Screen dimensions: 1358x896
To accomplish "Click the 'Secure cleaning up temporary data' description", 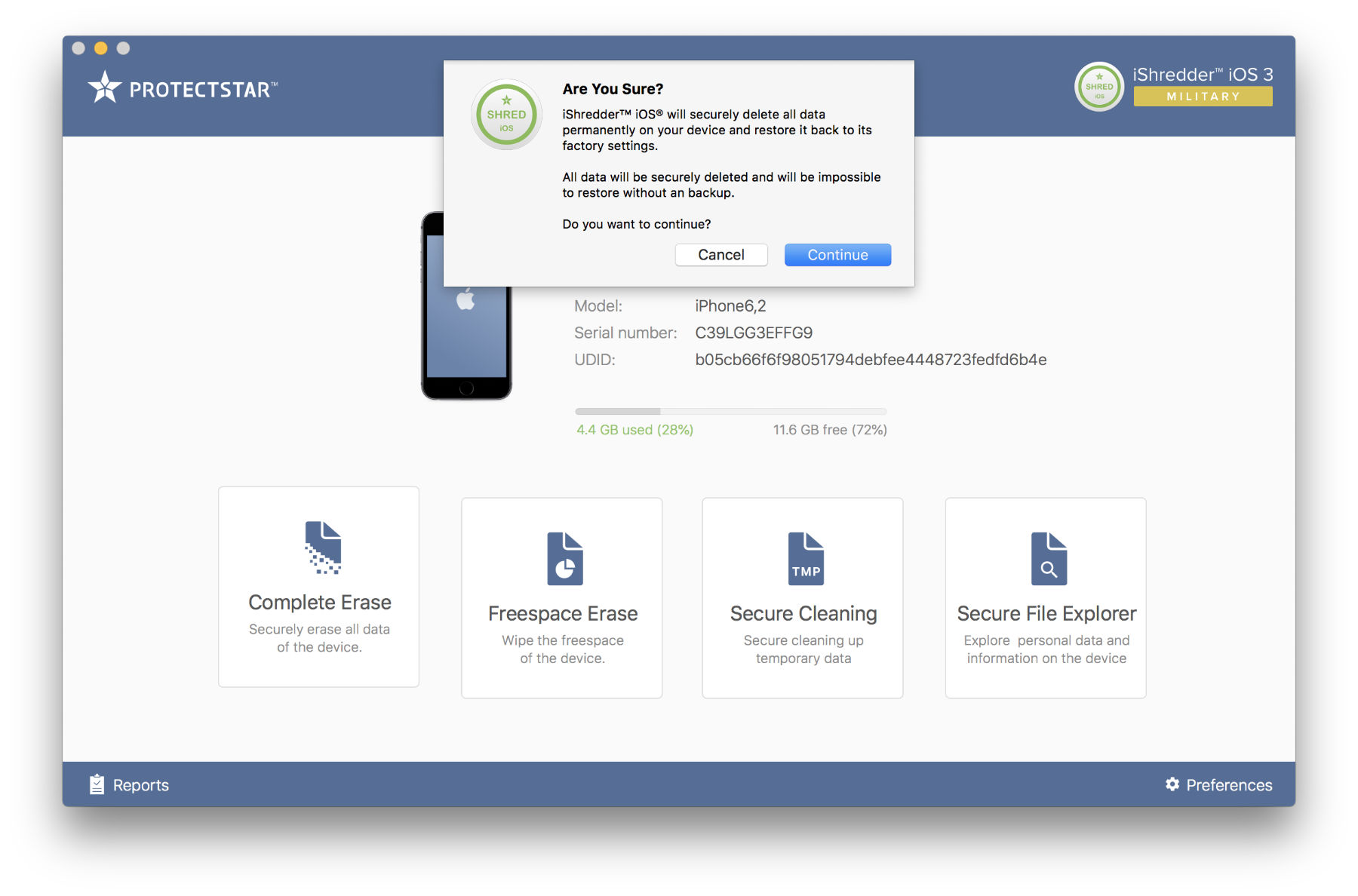I will (803, 649).
